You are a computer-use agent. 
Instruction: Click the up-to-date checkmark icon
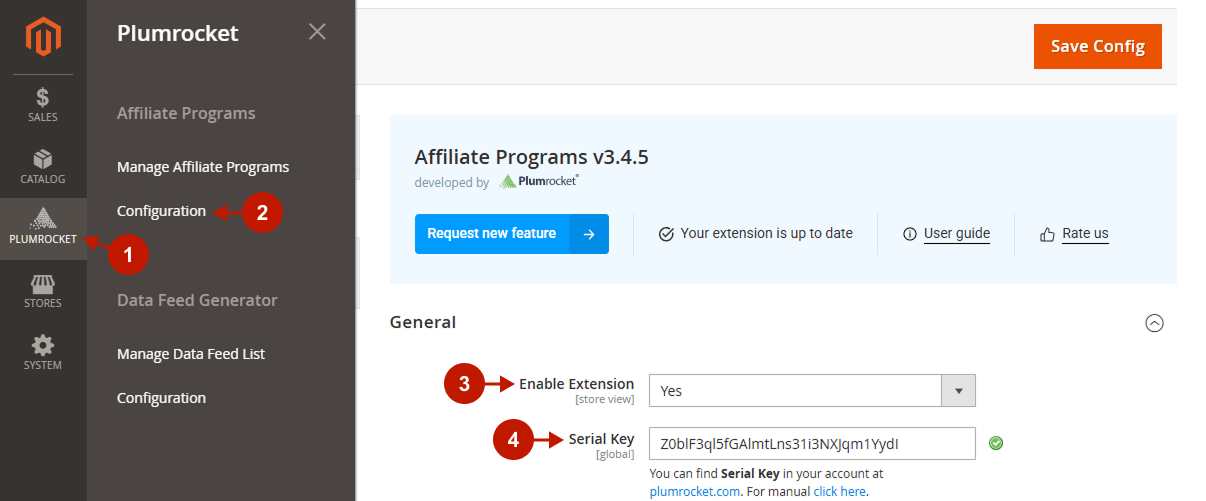coord(666,234)
